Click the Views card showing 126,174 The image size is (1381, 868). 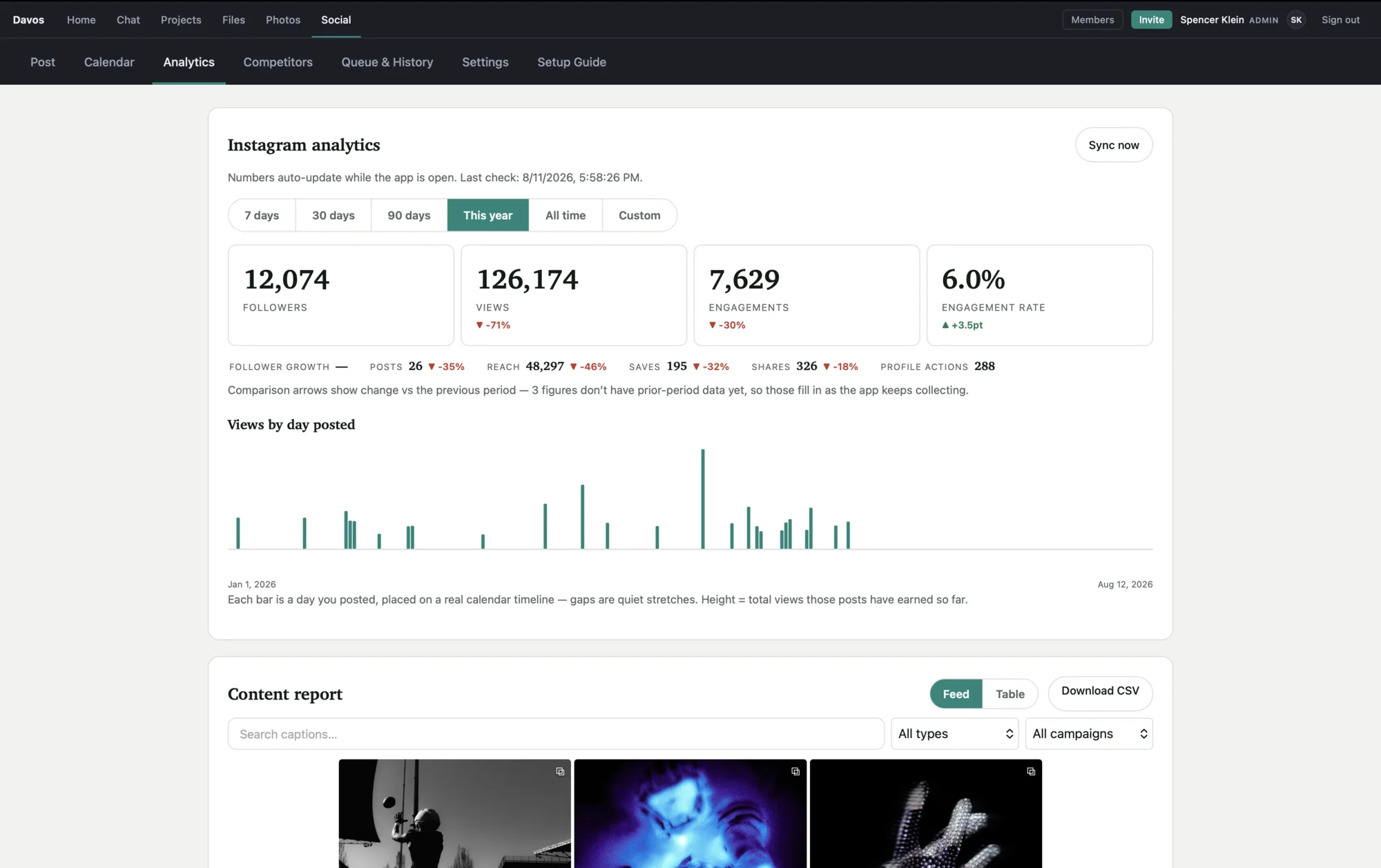pyautogui.click(x=574, y=296)
